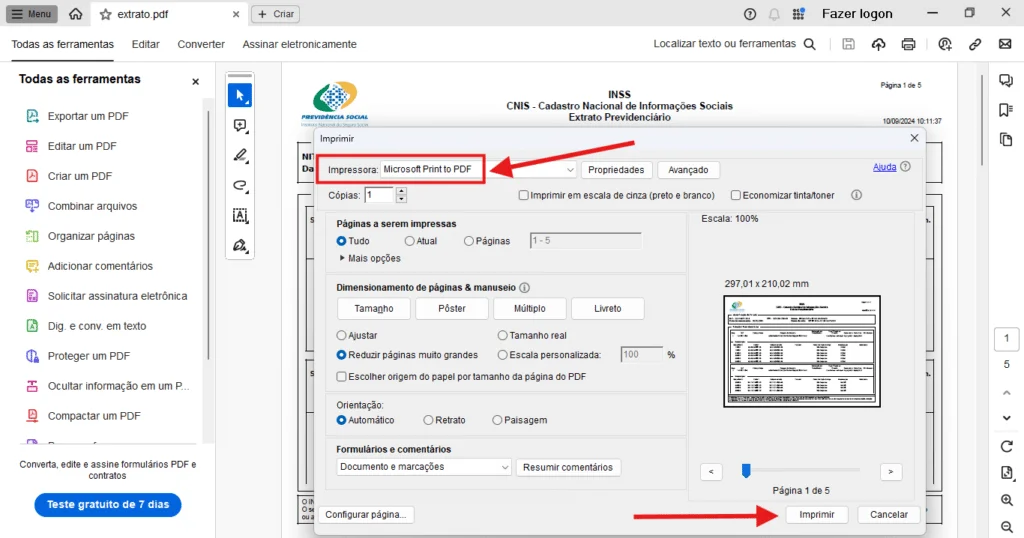This screenshot has width=1024, height=538.
Task: Click the rotate page icon on right rail
Action: coord(1006,447)
